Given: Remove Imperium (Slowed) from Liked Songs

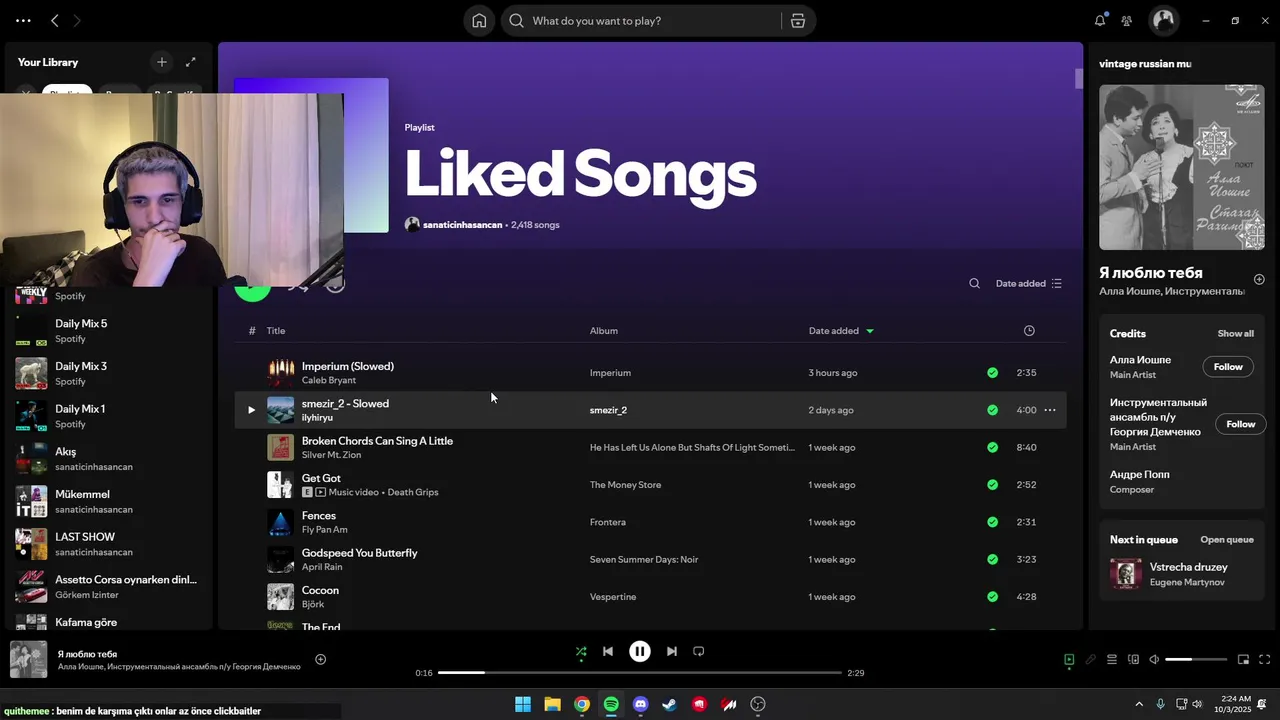Looking at the screenshot, I should point(992,373).
